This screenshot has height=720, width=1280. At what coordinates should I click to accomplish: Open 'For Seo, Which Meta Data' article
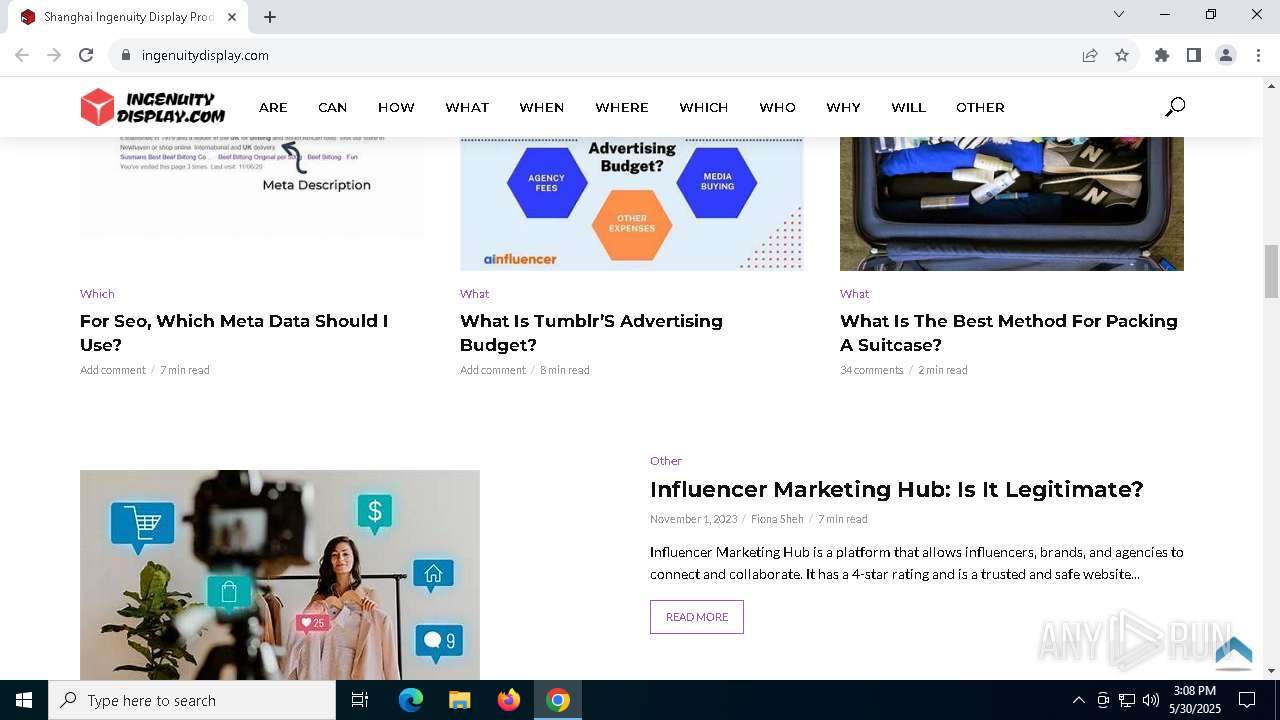coord(234,333)
